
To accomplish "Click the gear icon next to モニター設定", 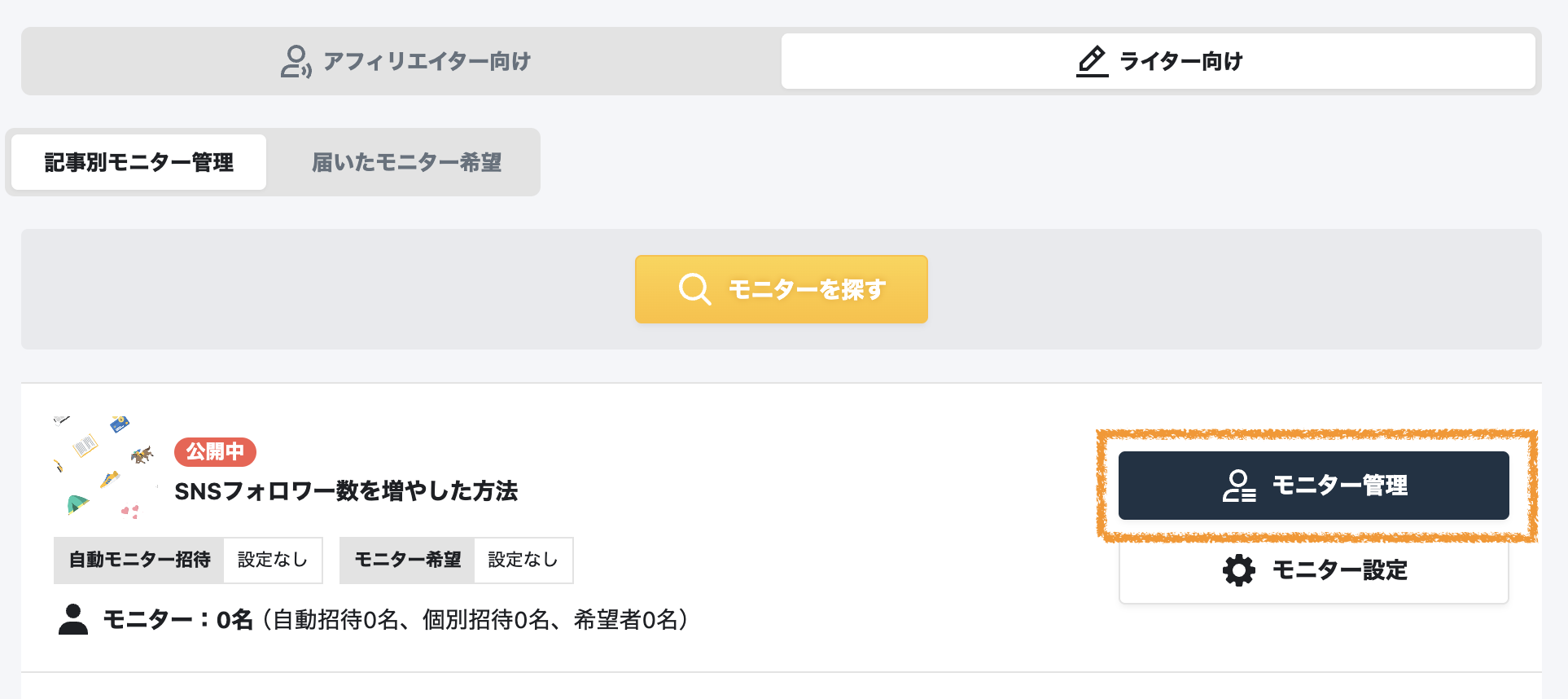I will [x=1239, y=570].
